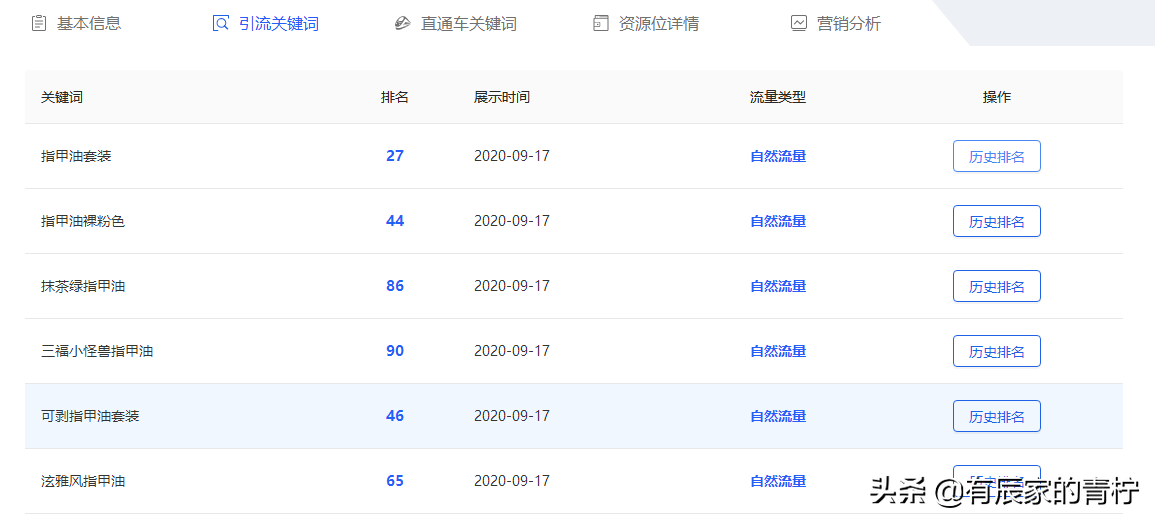Click rank value 46
The height and width of the screenshot is (521, 1155).
(x=395, y=416)
